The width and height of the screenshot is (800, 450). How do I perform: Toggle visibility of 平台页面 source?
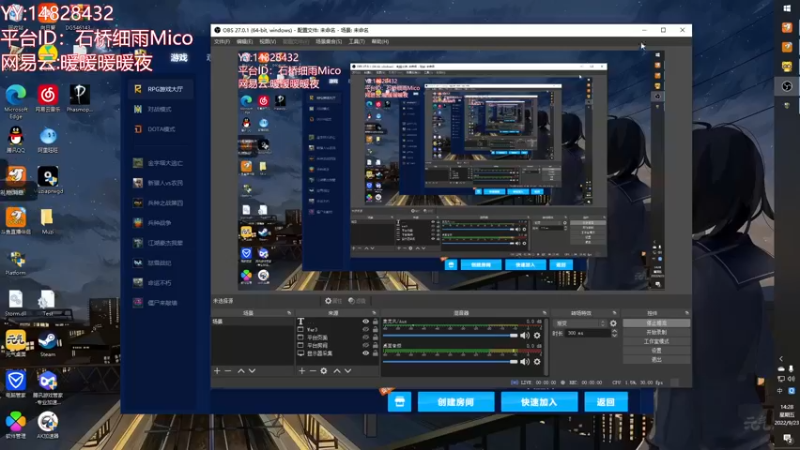[365, 337]
